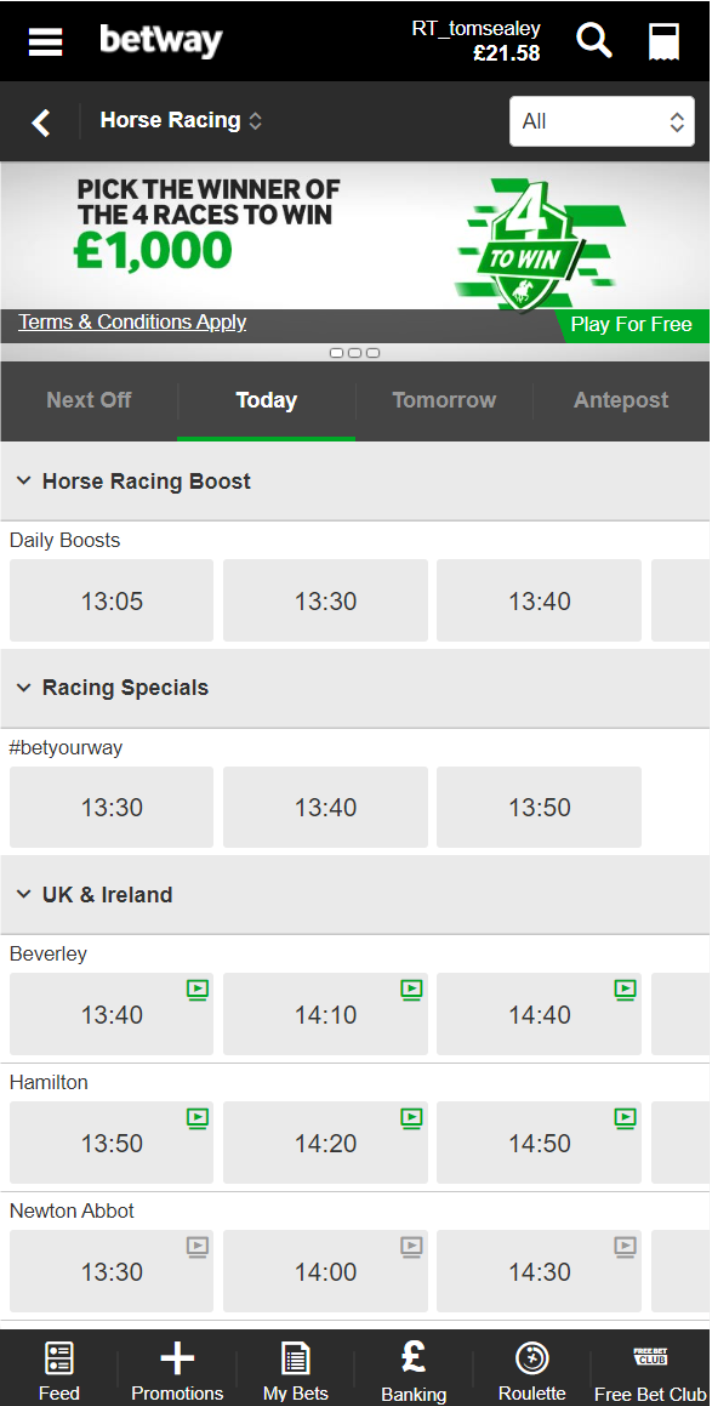This screenshot has width=710, height=1406.
Task: Collapse the Racing Specials section
Action: [x=24, y=688]
